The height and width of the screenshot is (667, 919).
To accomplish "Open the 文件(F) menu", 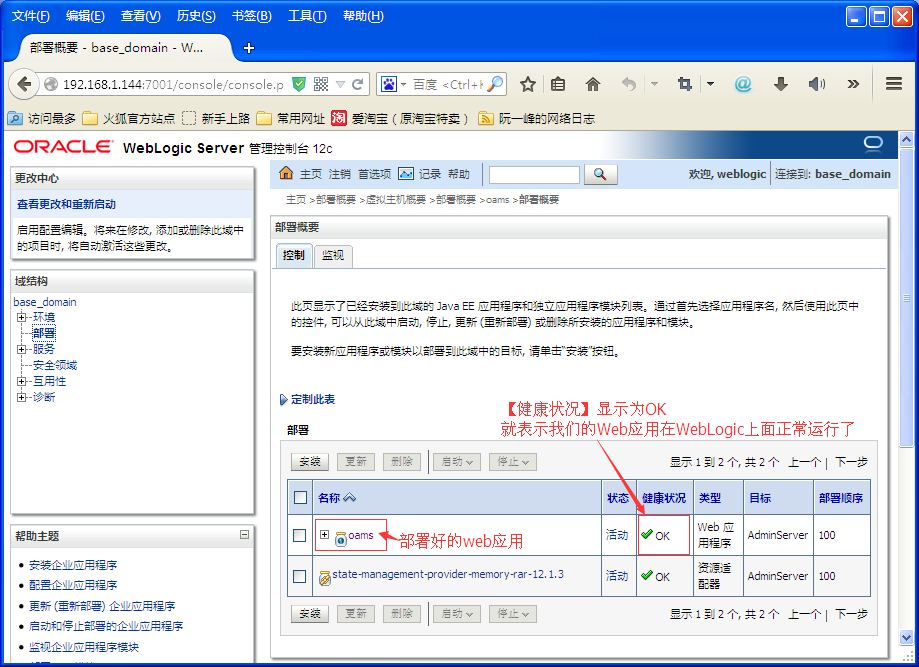I will coord(30,16).
